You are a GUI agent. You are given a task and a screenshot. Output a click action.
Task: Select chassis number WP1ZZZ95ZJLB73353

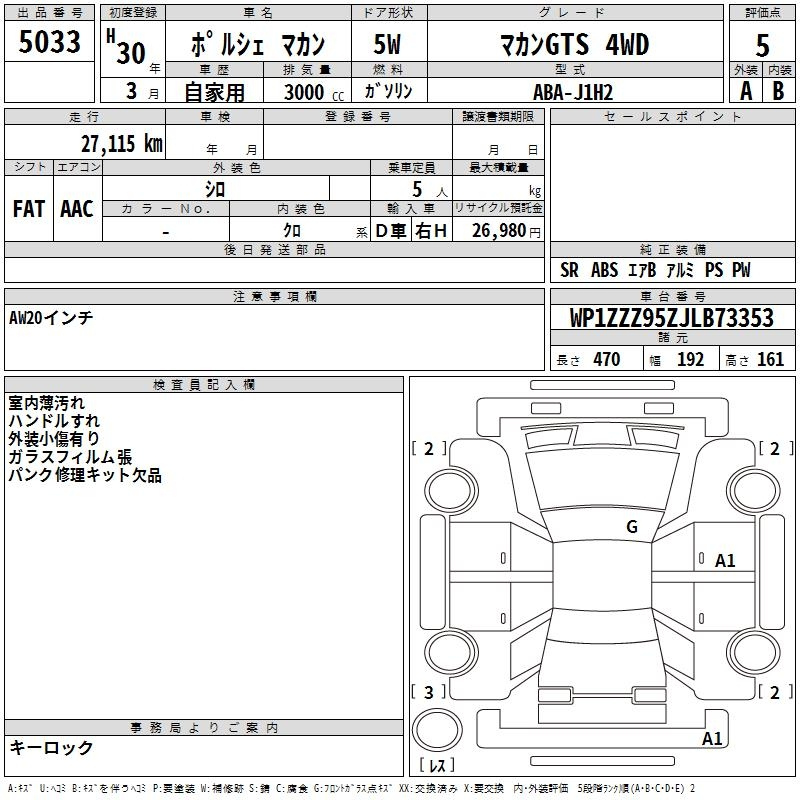(x=671, y=317)
